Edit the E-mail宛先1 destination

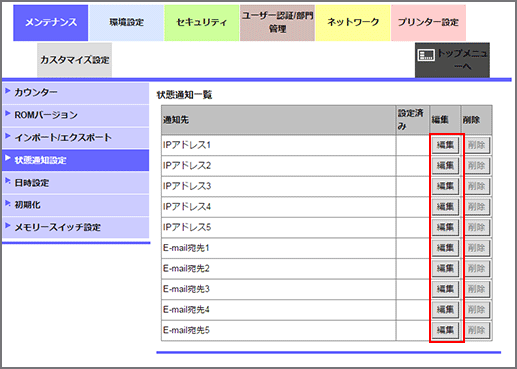pyautogui.click(x=445, y=248)
